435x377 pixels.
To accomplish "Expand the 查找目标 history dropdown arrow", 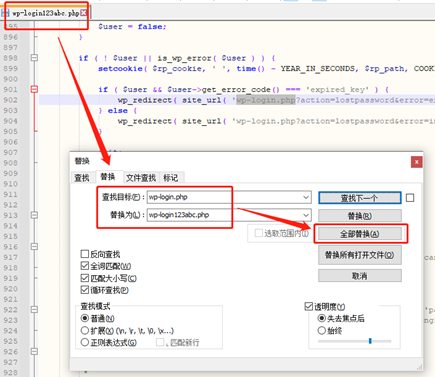I will tap(306, 197).
